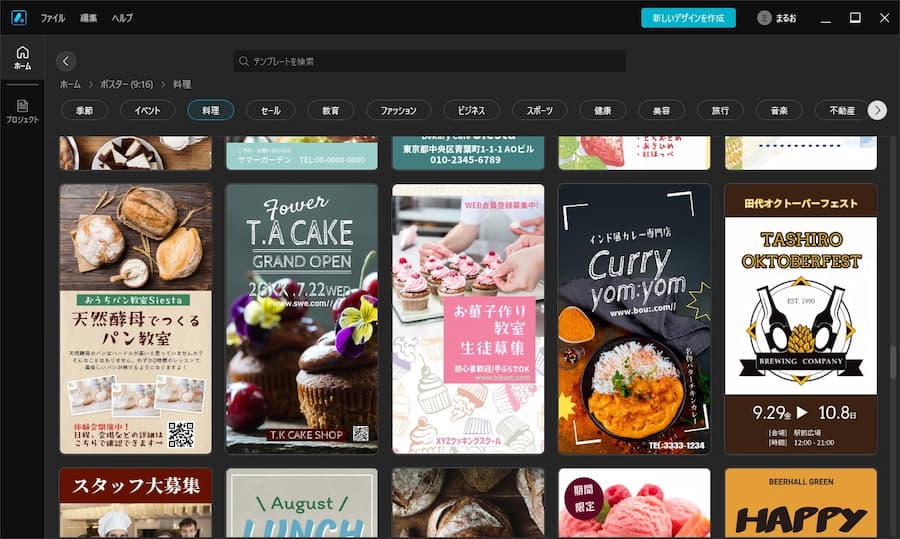
Task: Select the 健康 category chip
Action: [x=603, y=110]
